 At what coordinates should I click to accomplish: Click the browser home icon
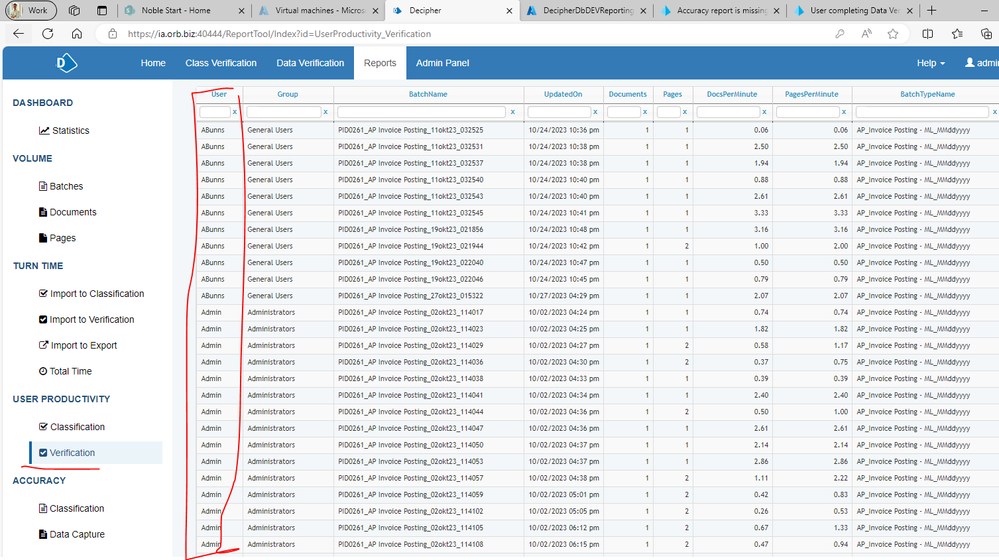coord(77,34)
